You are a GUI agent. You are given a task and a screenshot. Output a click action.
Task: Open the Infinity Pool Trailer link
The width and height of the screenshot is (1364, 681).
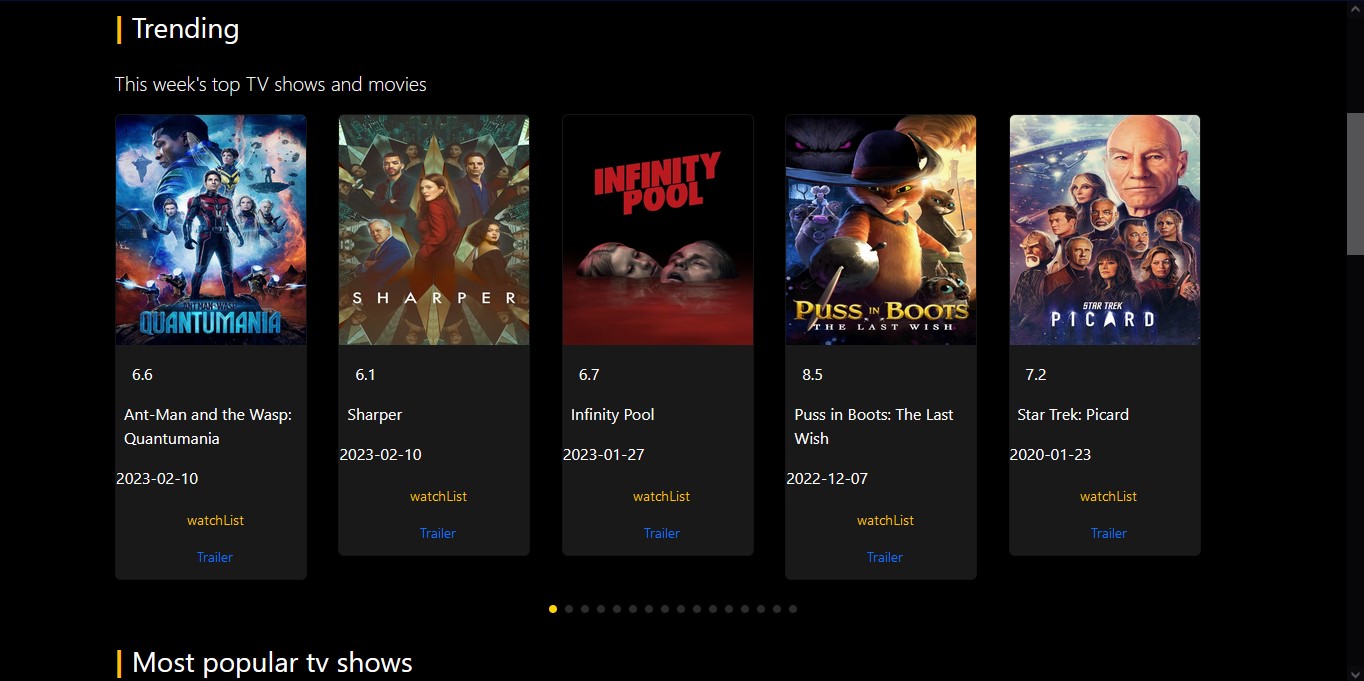(661, 533)
